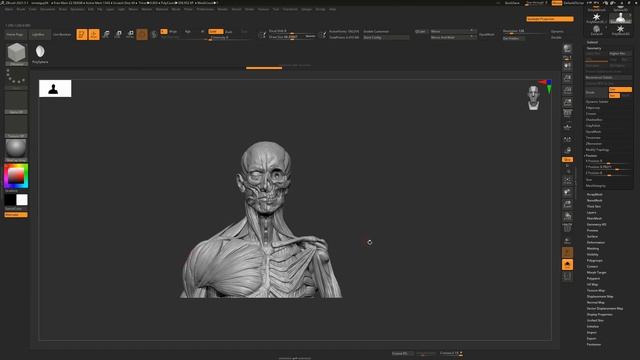The width and height of the screenshot is (640, 360).
Task: Click the color picker square
Action: 16,176
